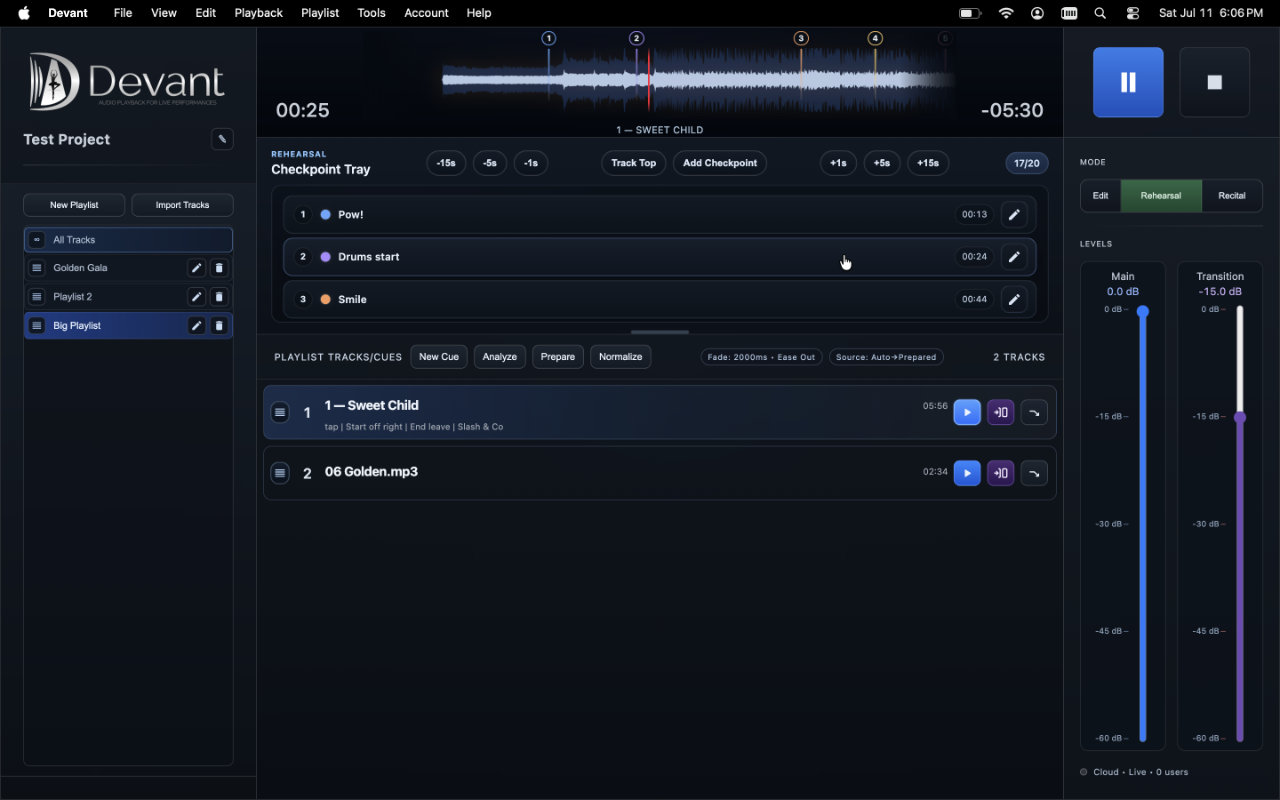The width and height of the screenshot is (1280, 800).
Task: Click the list icon beside Golden Gala
Action: 37,268
